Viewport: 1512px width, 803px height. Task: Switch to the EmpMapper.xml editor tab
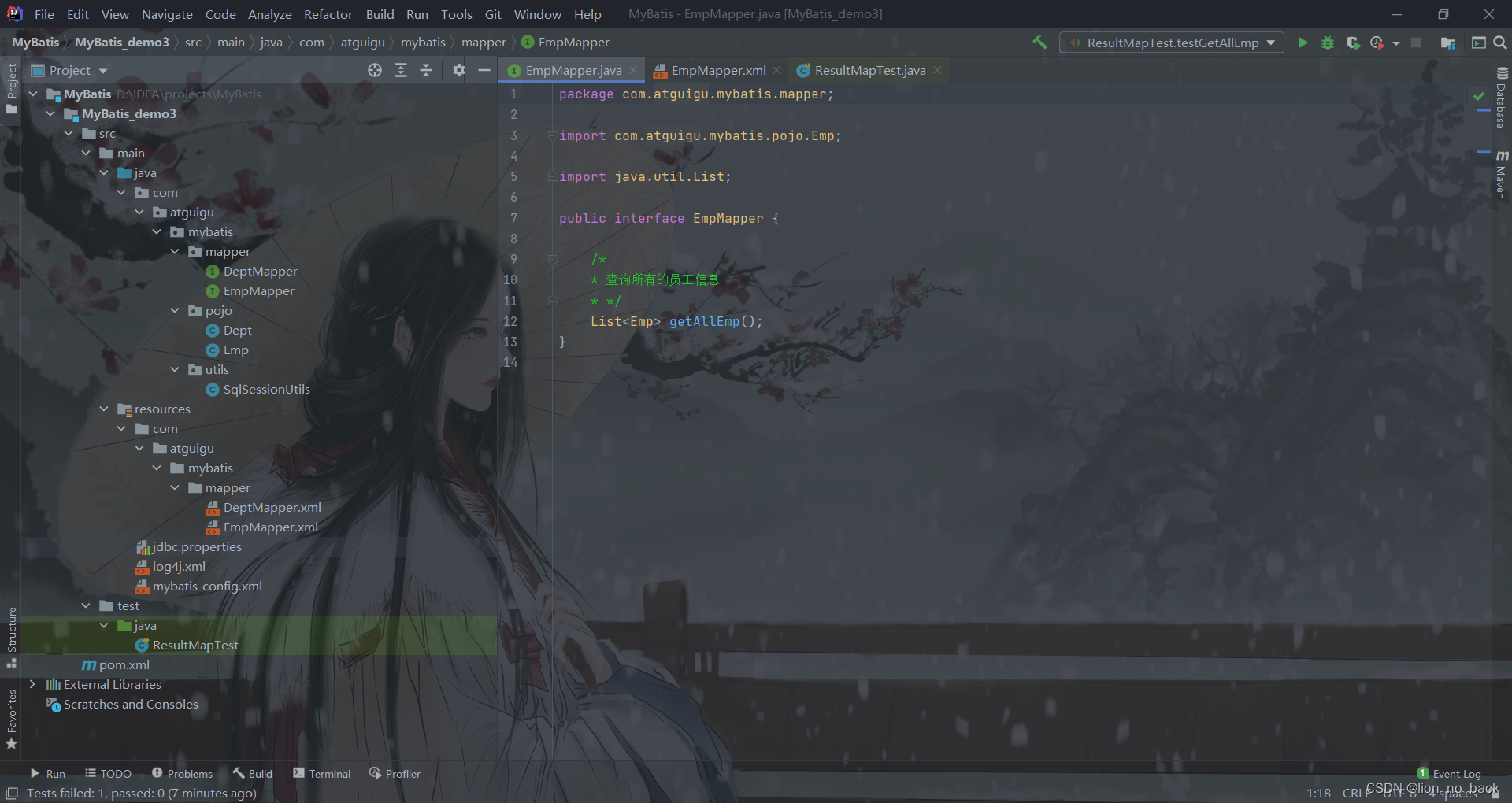718,70
